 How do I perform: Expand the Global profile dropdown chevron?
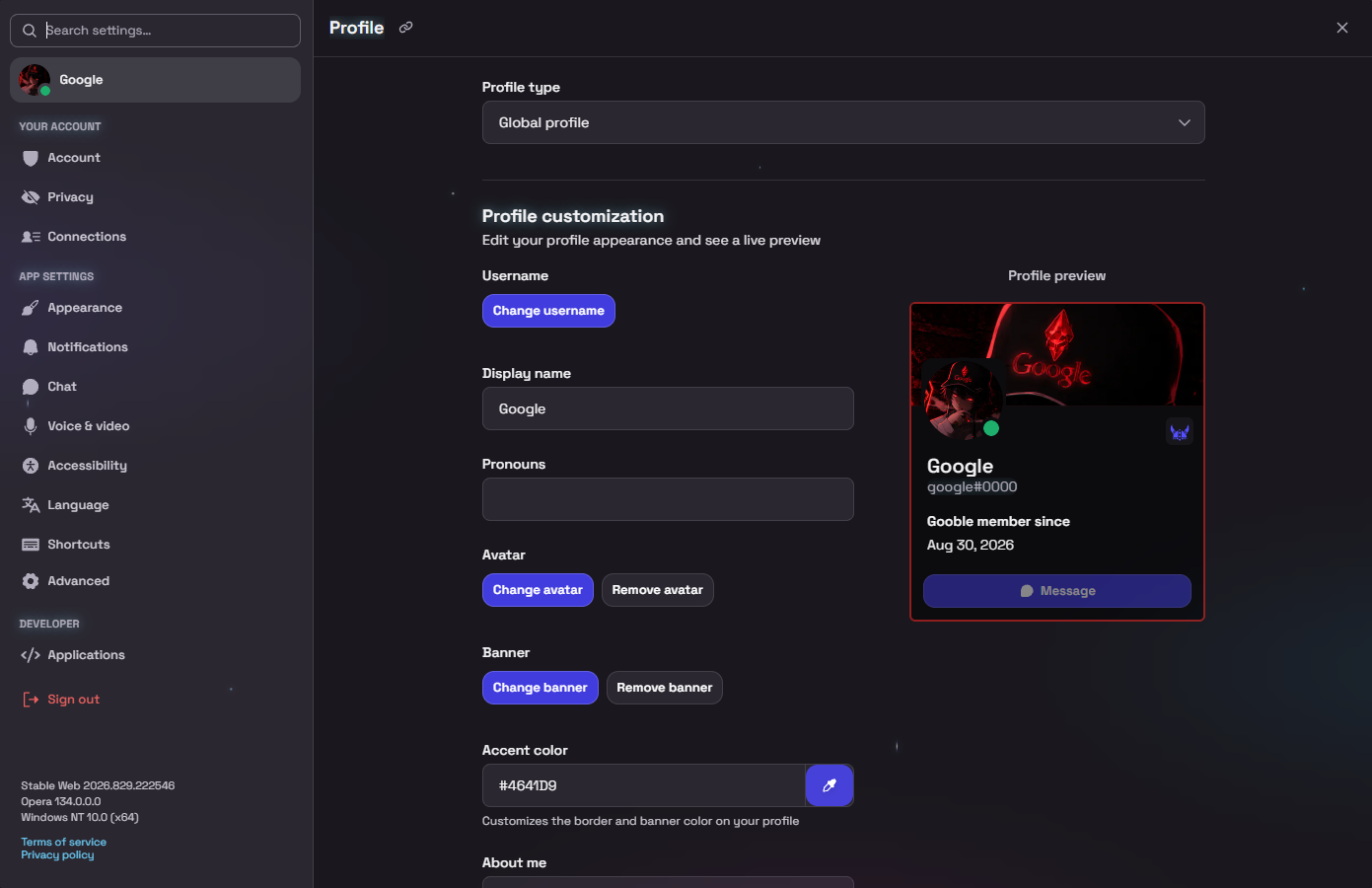click(x=1185, y=122)
